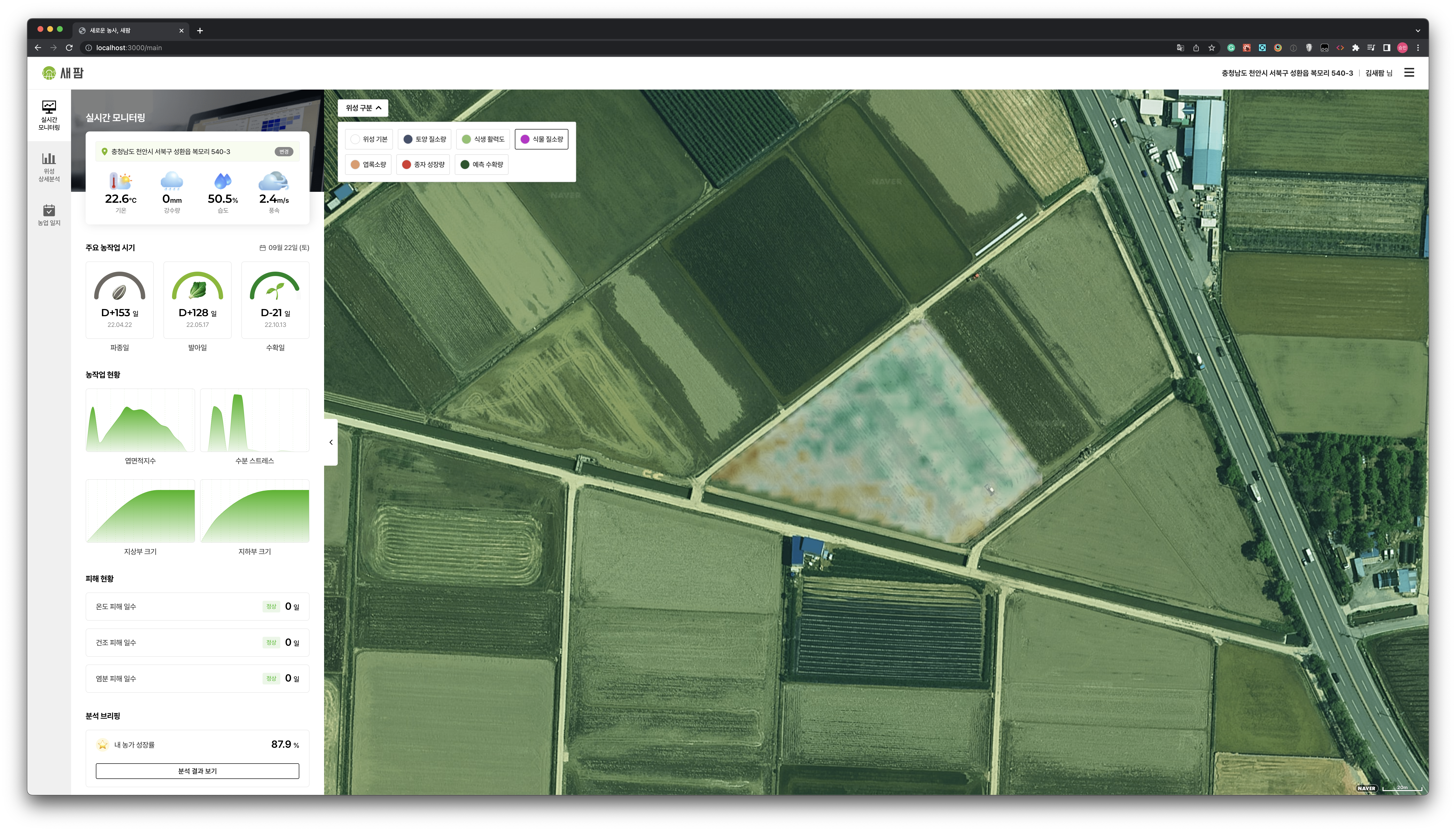
Task: Open browser extensions puzzle icon
Action: [x=1356, y=47]
